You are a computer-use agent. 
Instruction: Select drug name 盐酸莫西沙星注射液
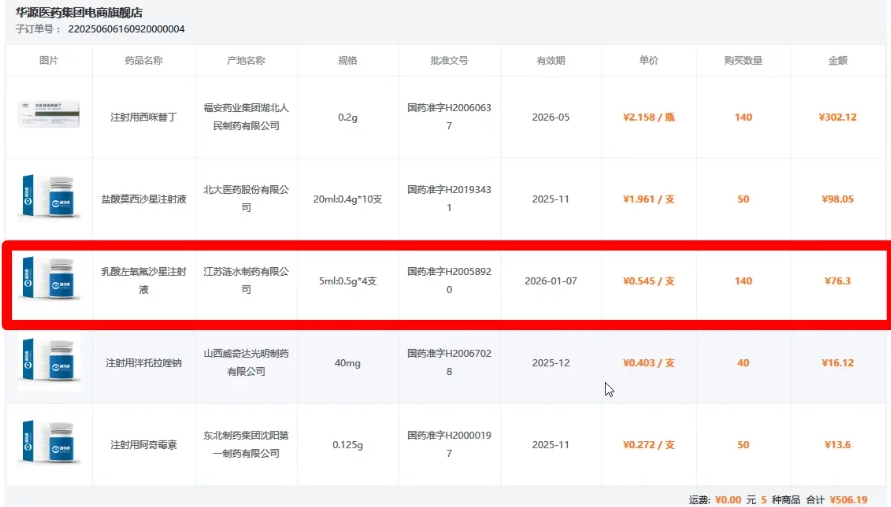(x=144, y=199)
